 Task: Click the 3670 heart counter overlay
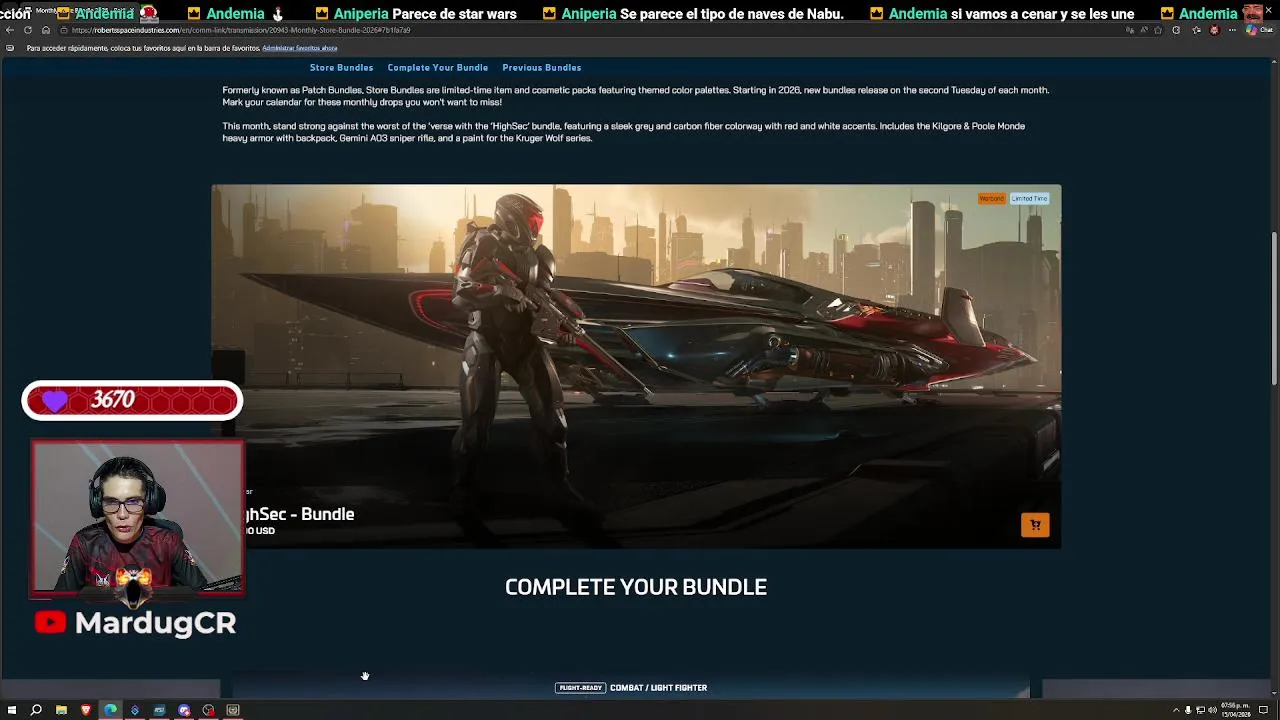click(x=132, y=401)
